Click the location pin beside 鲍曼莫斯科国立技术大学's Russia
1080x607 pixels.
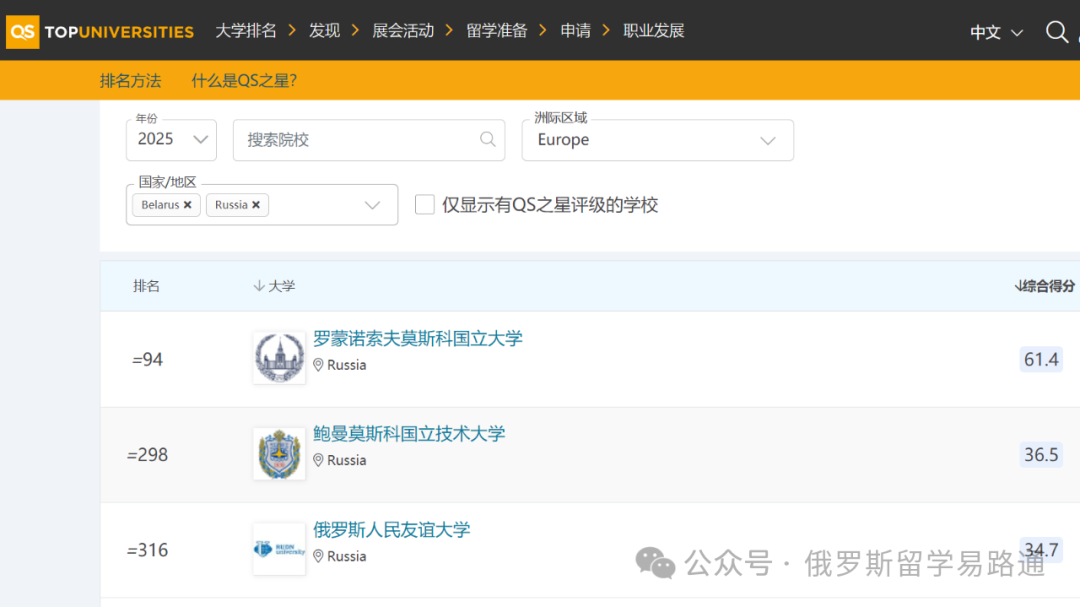click(318, 460)
